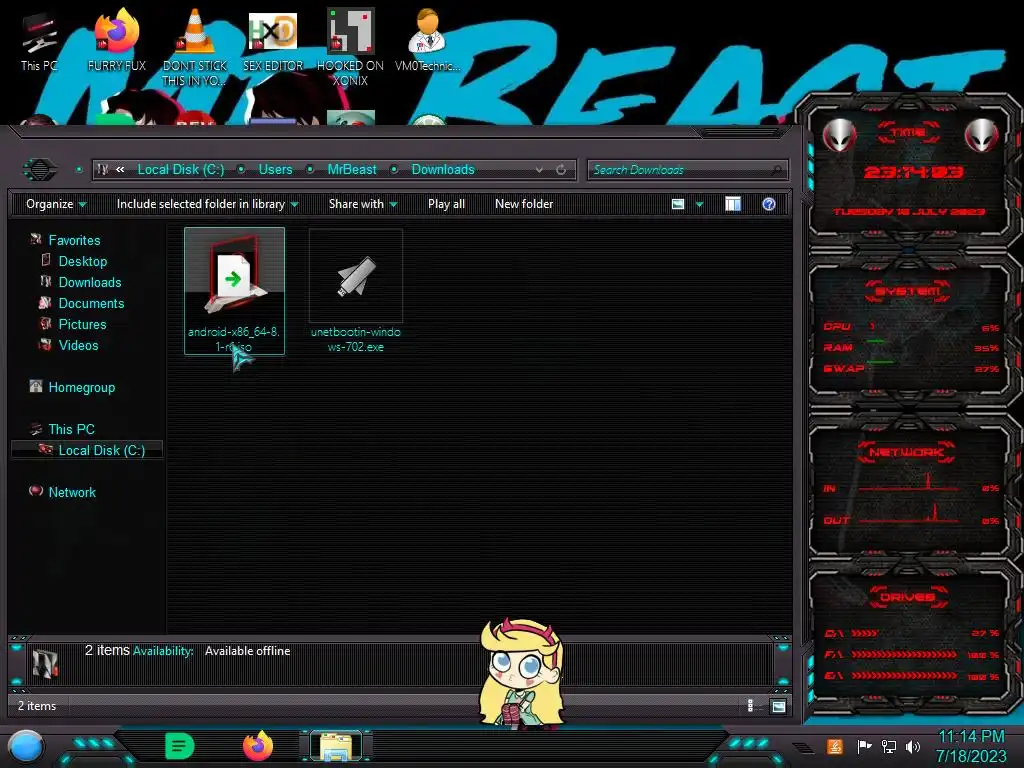The height and width of the screenshot is (768, 1024).
Task: Open Firefox from the taskbar
Action: 258,746
